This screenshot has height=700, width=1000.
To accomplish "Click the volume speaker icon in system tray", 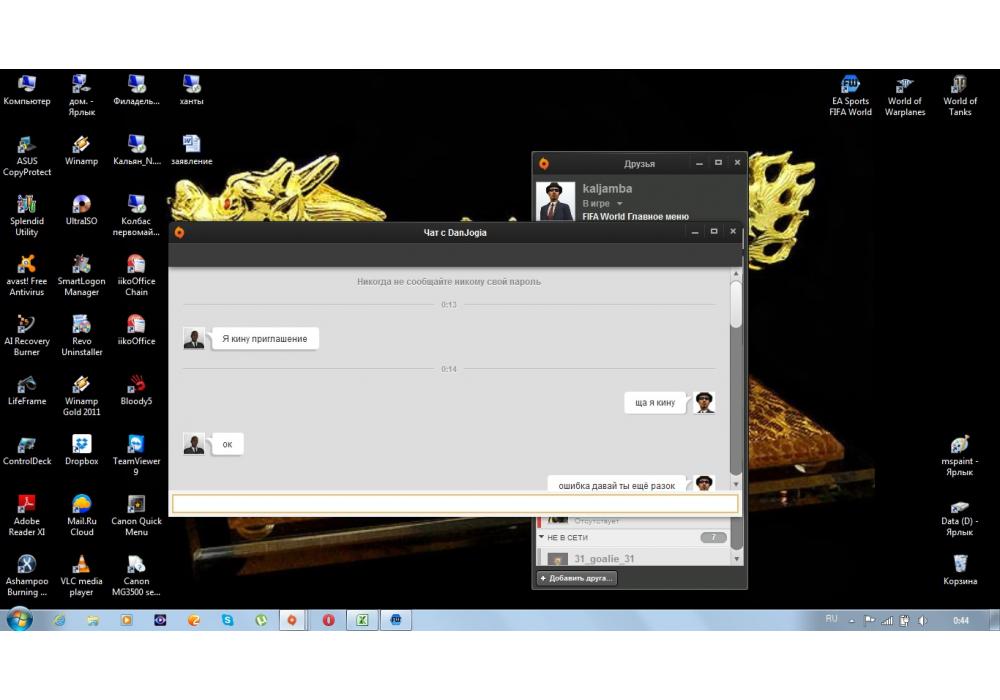I will click(922, 621).
